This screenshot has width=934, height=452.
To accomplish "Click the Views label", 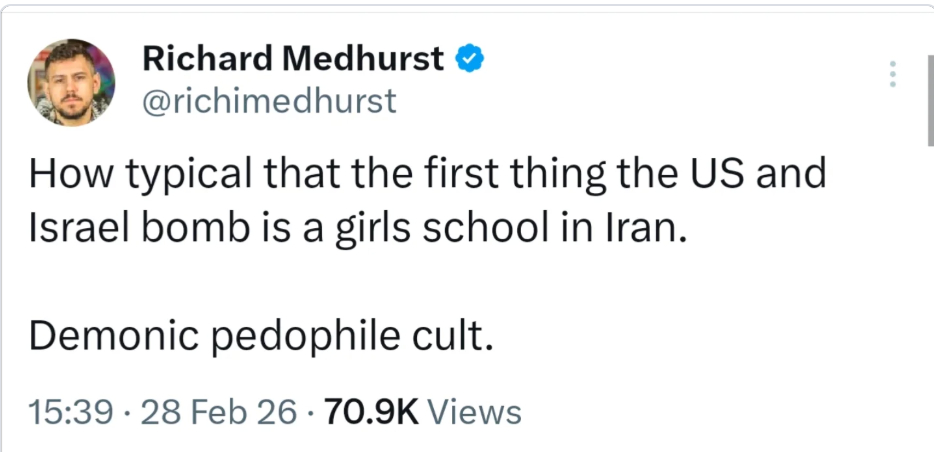I will [x=480, y=412].
